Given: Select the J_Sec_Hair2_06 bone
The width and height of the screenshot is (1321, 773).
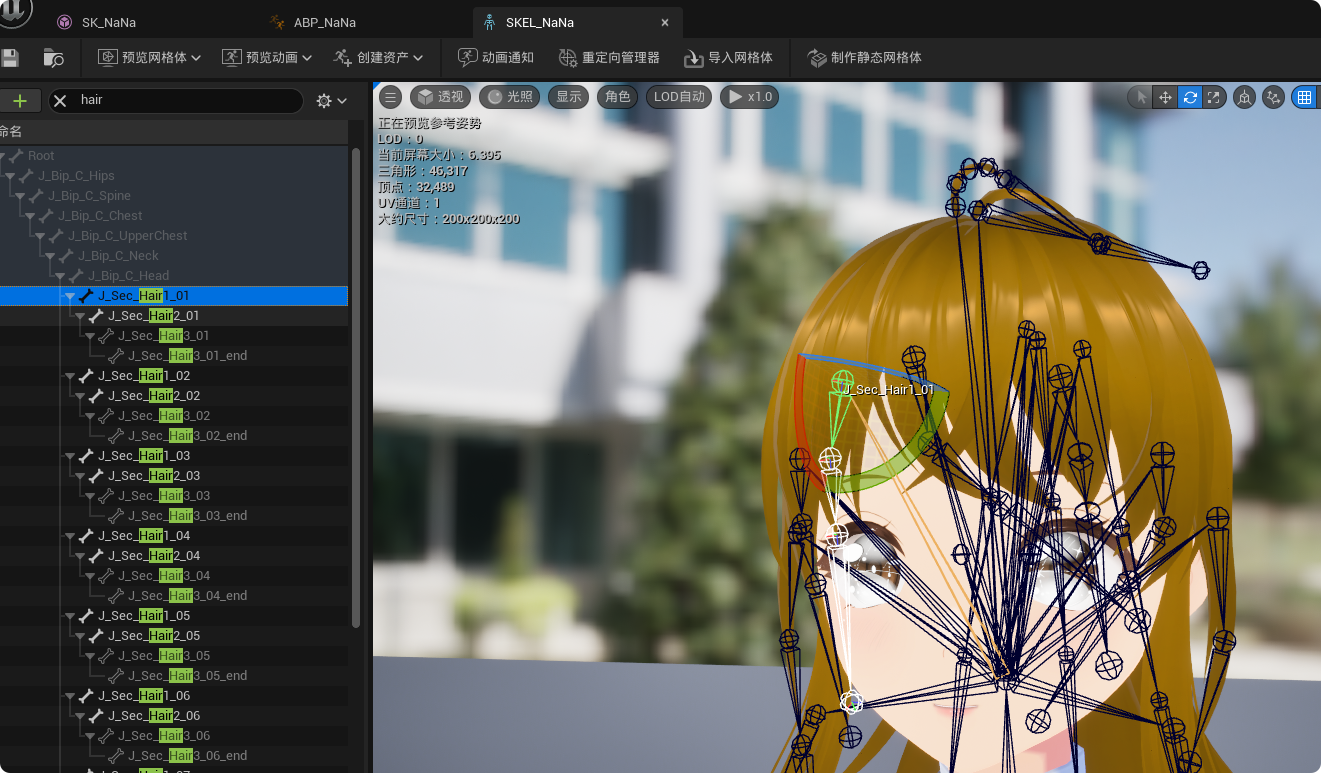Looking at the screenshot, I should click(x=154, y=716).
